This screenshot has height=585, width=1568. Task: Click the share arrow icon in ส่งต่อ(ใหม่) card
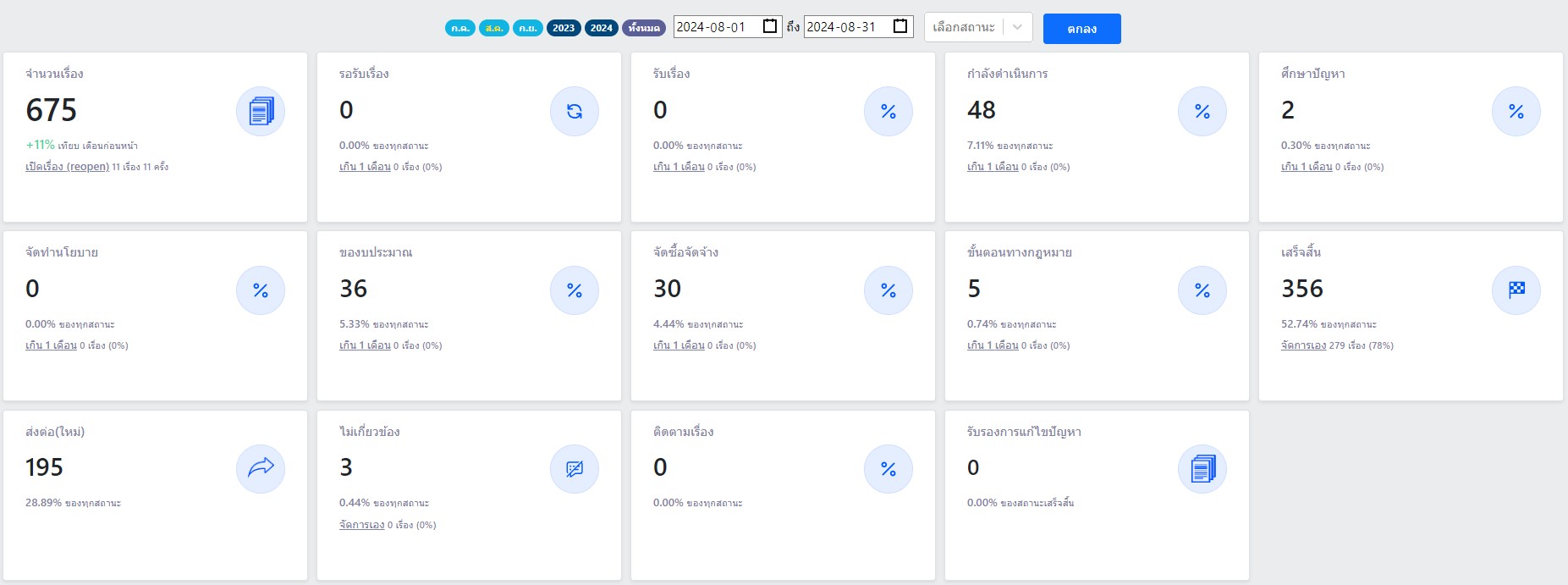(x=261, y=469)
